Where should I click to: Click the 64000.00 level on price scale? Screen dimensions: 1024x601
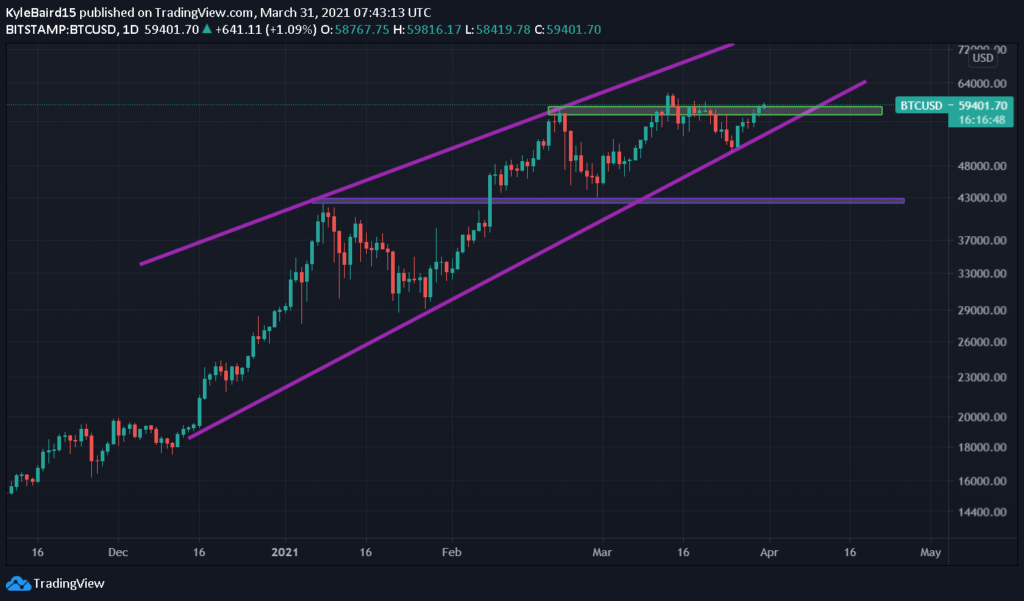click(982, 84)
